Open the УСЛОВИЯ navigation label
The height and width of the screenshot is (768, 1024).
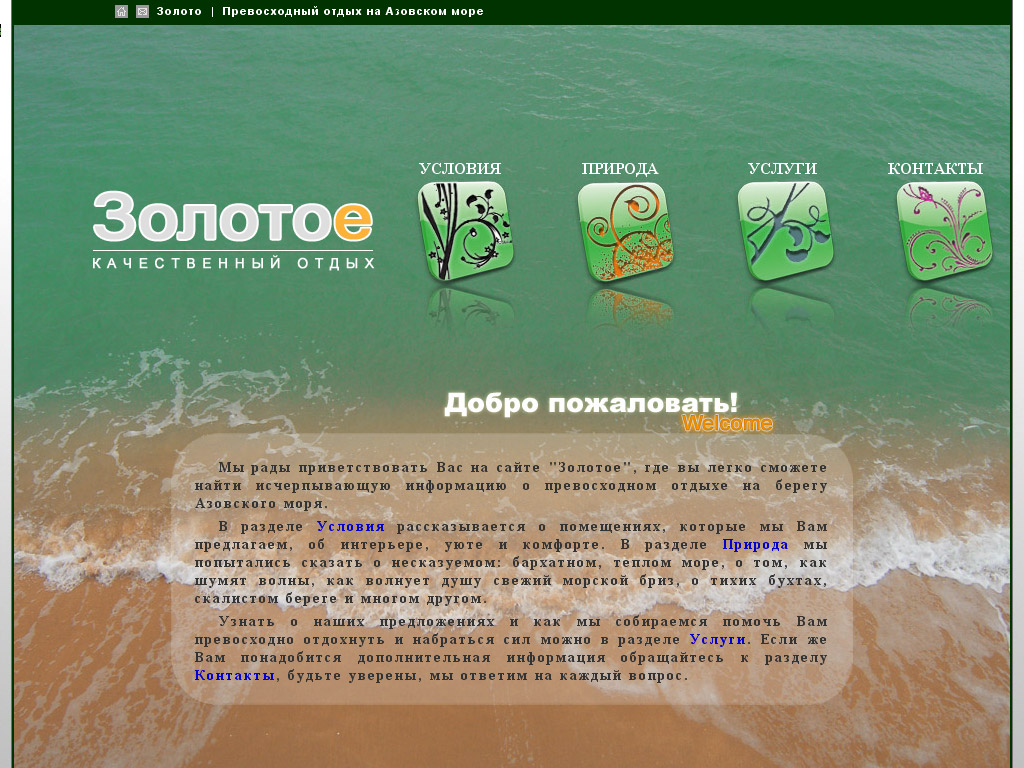click(x=459, y=169)
